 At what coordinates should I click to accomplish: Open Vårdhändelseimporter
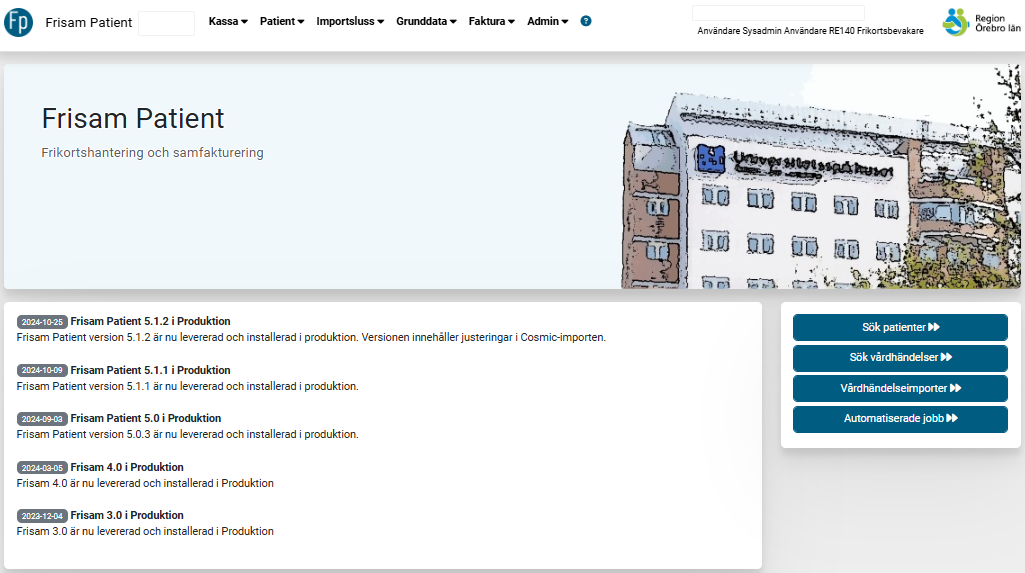coord(900,389)
